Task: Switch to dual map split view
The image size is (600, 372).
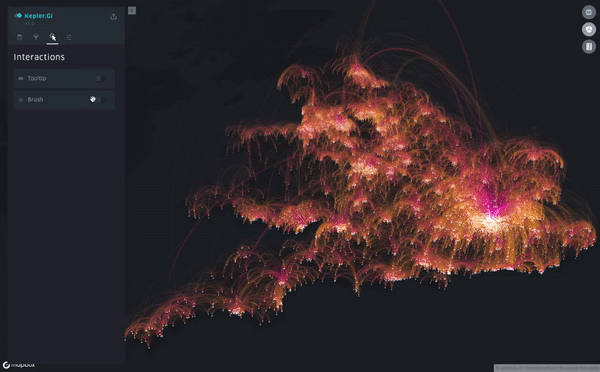Action: pos(589,12)
